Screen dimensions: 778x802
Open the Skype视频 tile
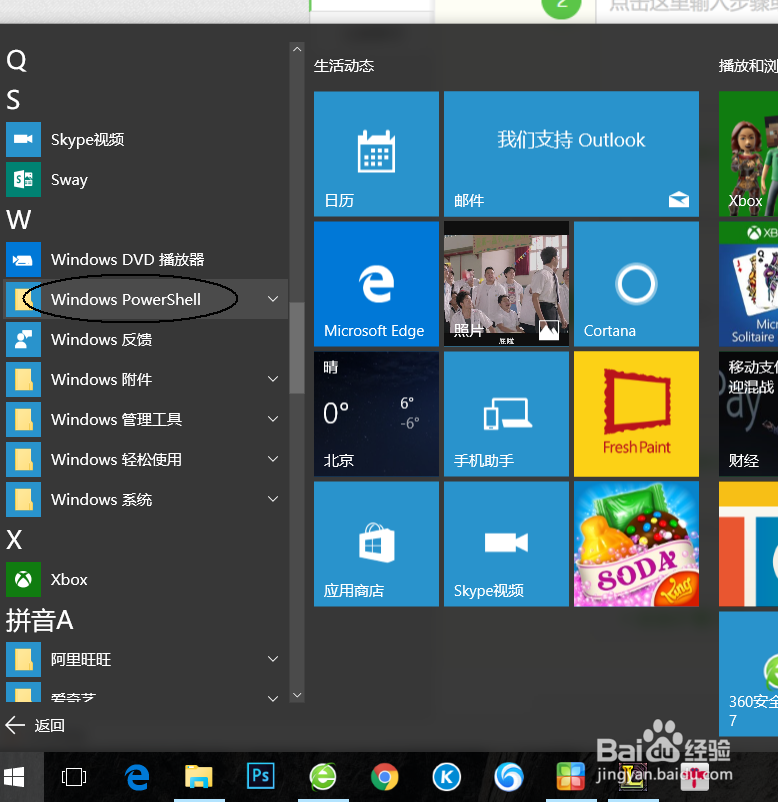point(506,544)
